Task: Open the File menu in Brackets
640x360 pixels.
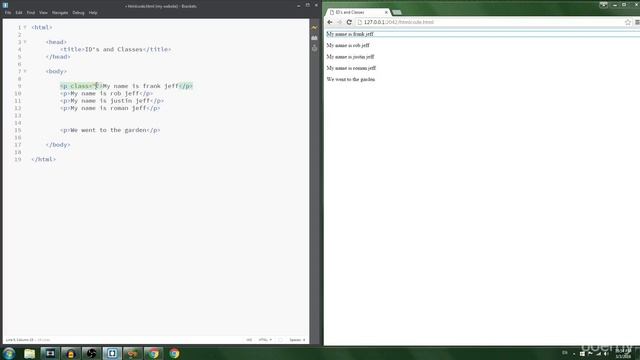Action: tap(8, 13)
